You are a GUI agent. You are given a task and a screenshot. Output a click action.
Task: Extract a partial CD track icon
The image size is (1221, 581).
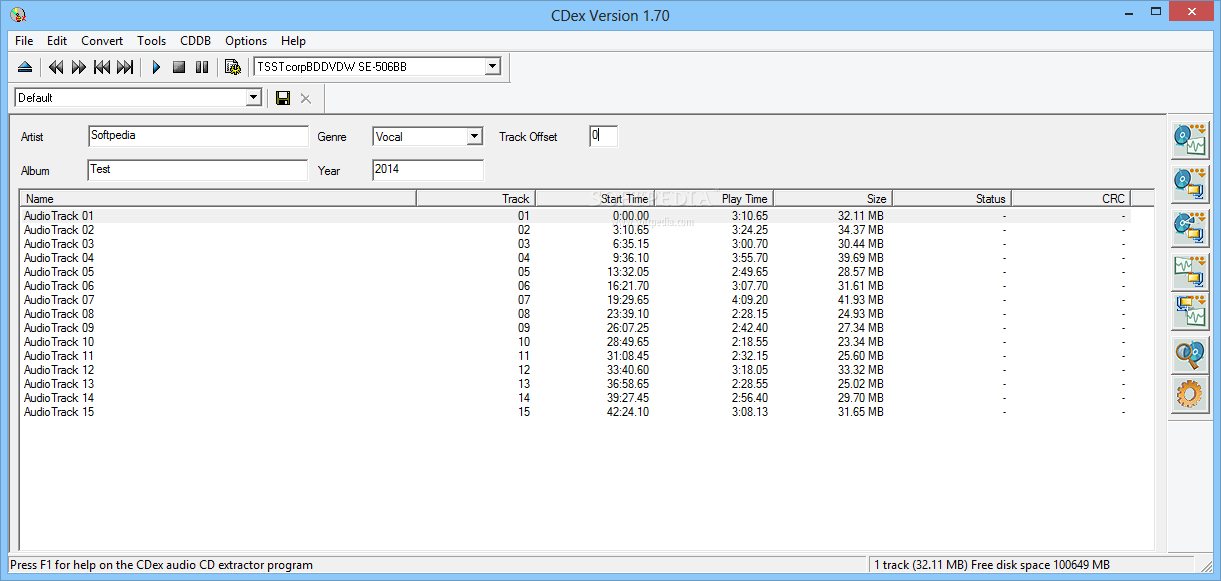[x=1190, y=226]
